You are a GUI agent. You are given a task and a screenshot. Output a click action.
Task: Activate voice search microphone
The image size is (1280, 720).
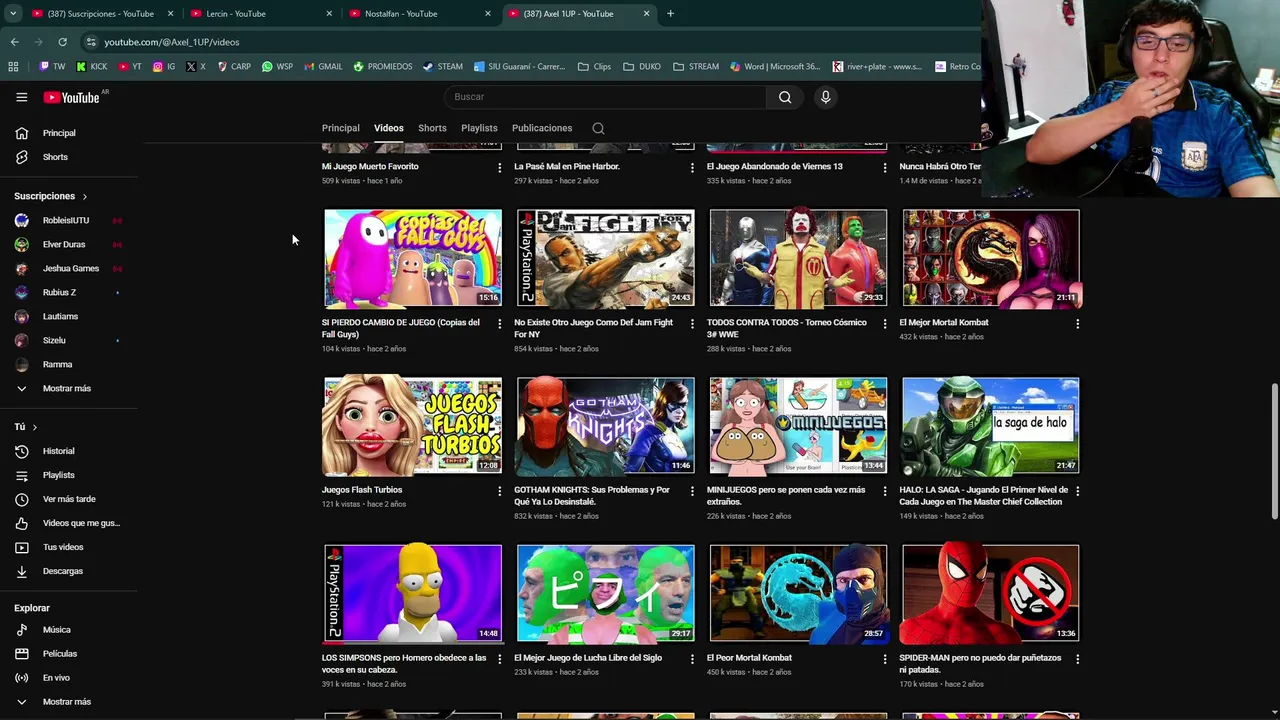pyautogui.click(x=825, y=97)
